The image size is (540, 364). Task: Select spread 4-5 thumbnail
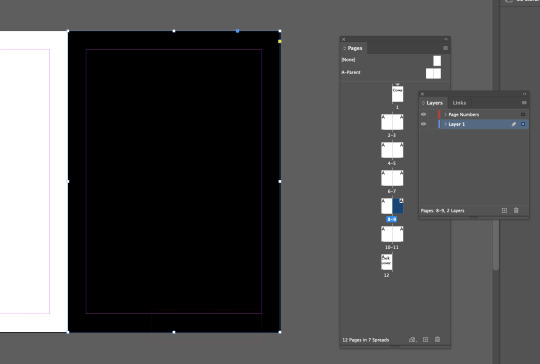[392, 150]
